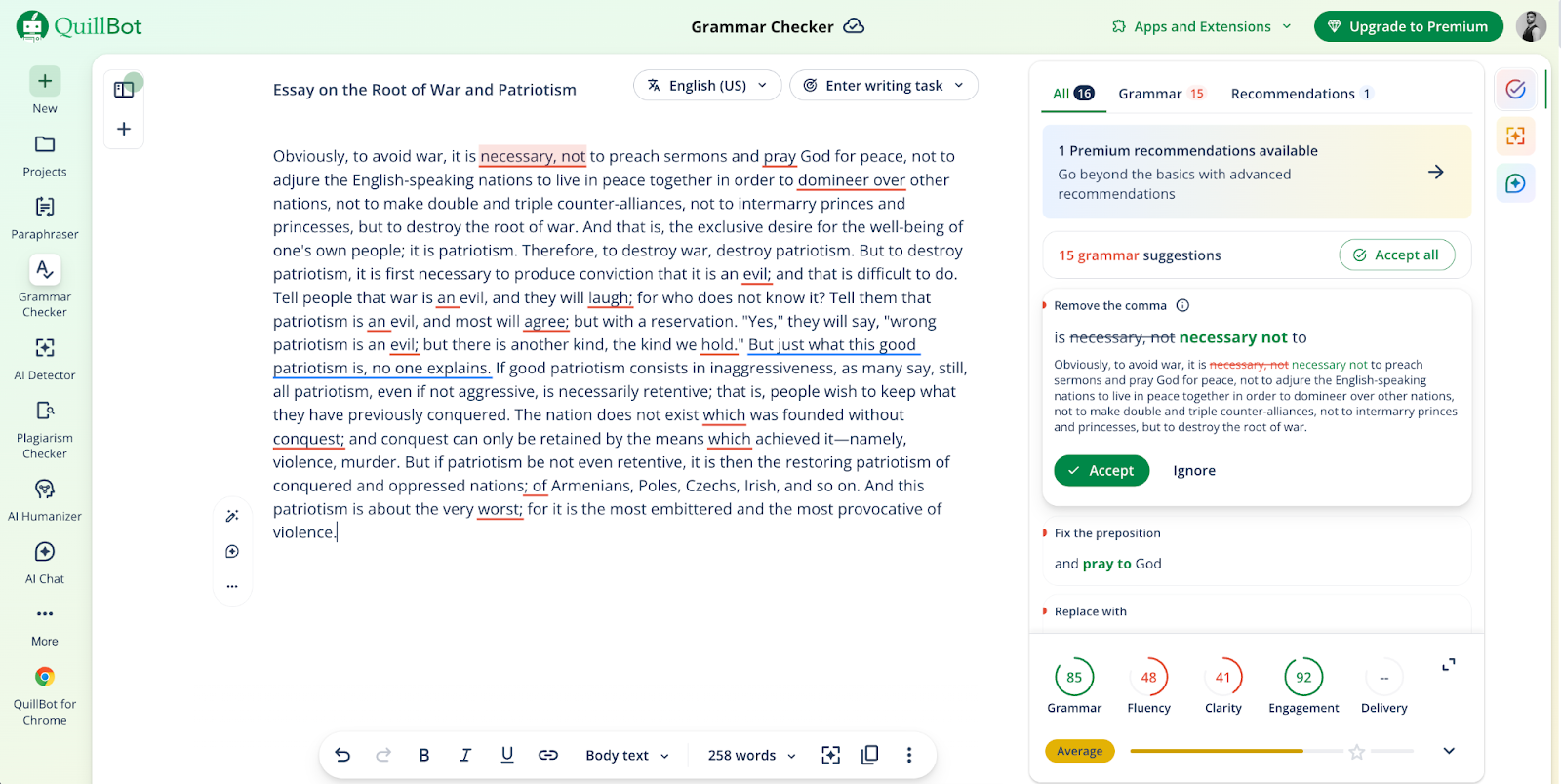Create a New document from sidebar
This screenshot has height=784, width=1561.
tap(45, 91)
